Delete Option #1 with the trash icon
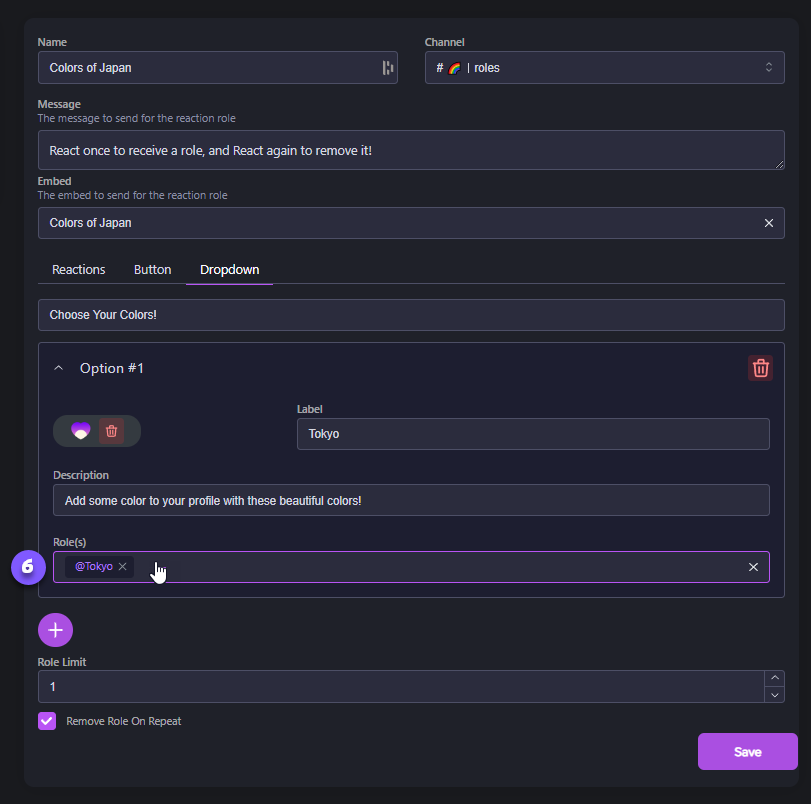Screen dimensions: 811x804 tap(760, 368)
